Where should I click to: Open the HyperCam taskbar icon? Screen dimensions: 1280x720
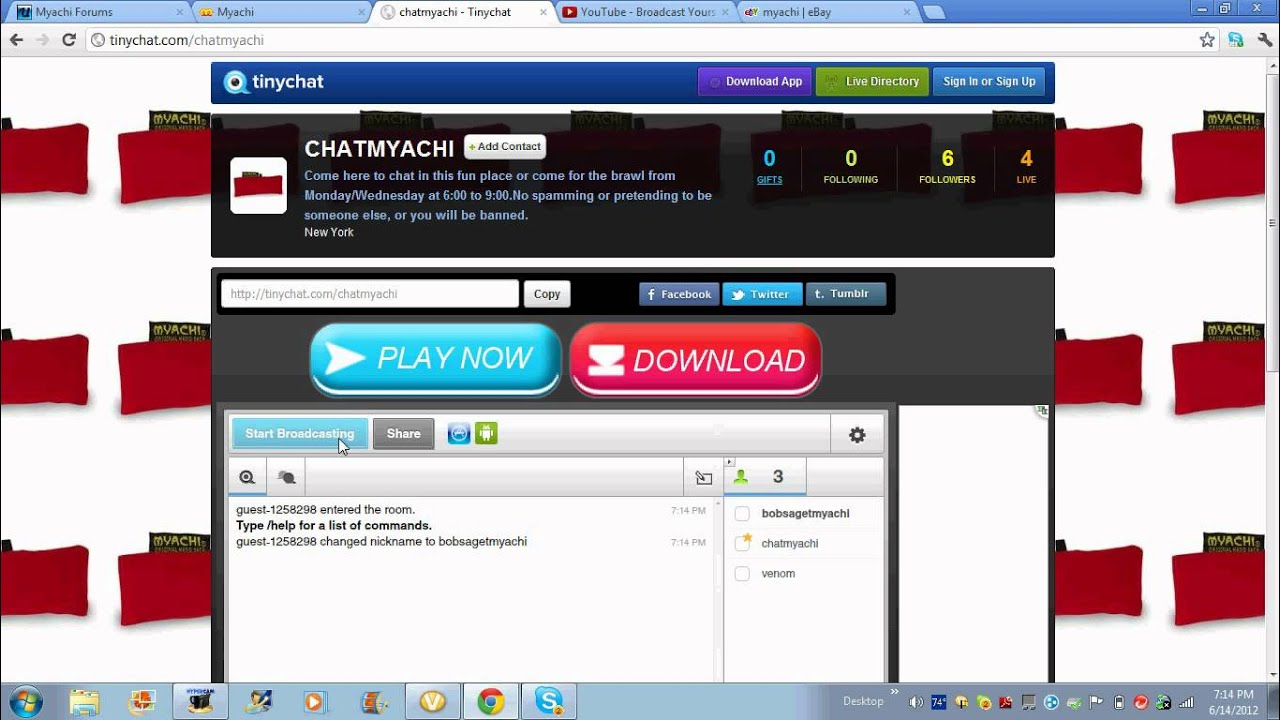pos(200,702)
